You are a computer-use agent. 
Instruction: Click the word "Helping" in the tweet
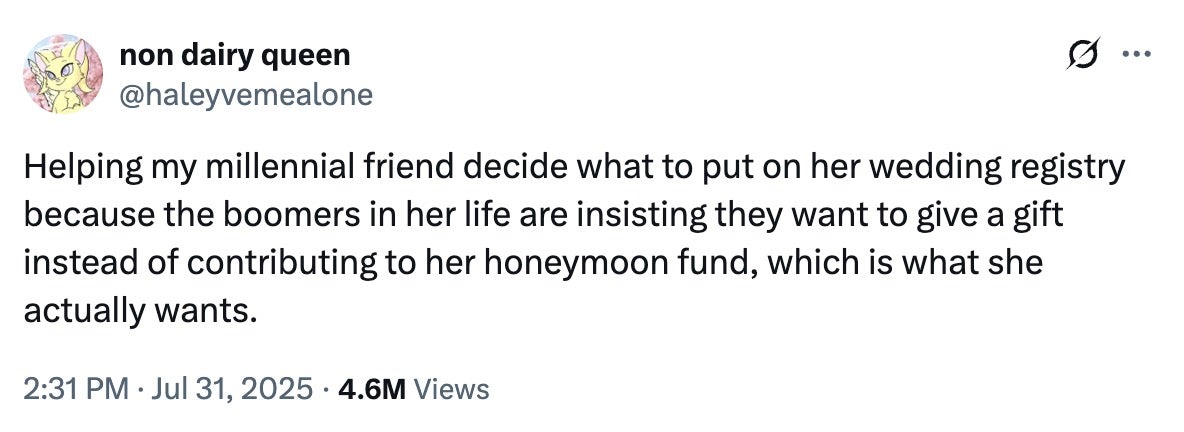73,169
